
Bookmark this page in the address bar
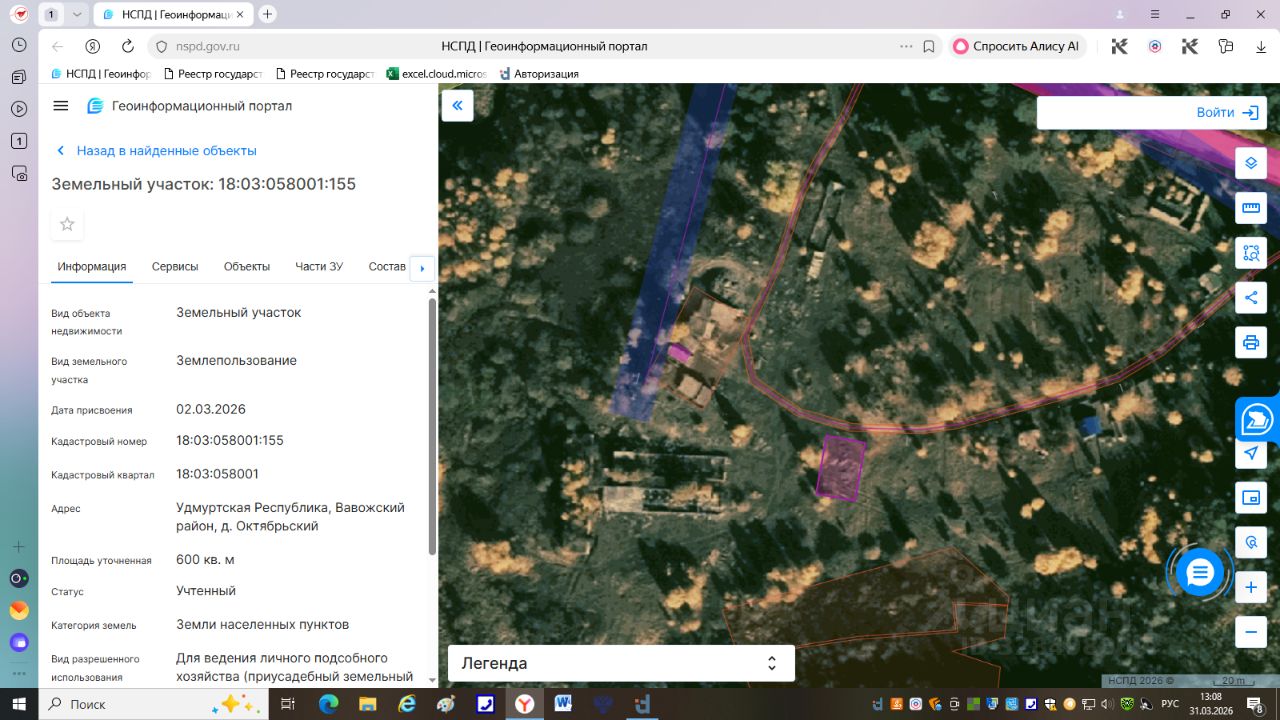tap(929, 46)
